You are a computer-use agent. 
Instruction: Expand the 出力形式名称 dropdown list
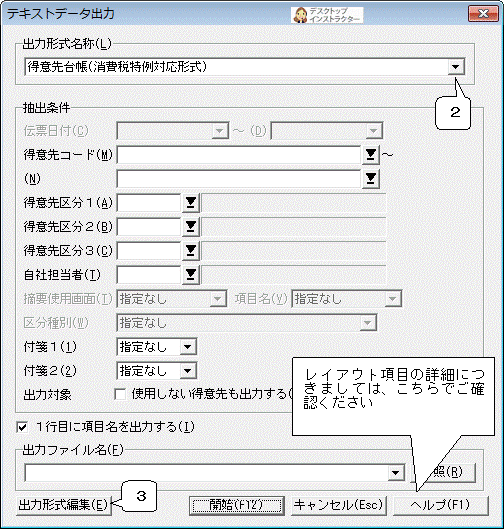point(456,66)
